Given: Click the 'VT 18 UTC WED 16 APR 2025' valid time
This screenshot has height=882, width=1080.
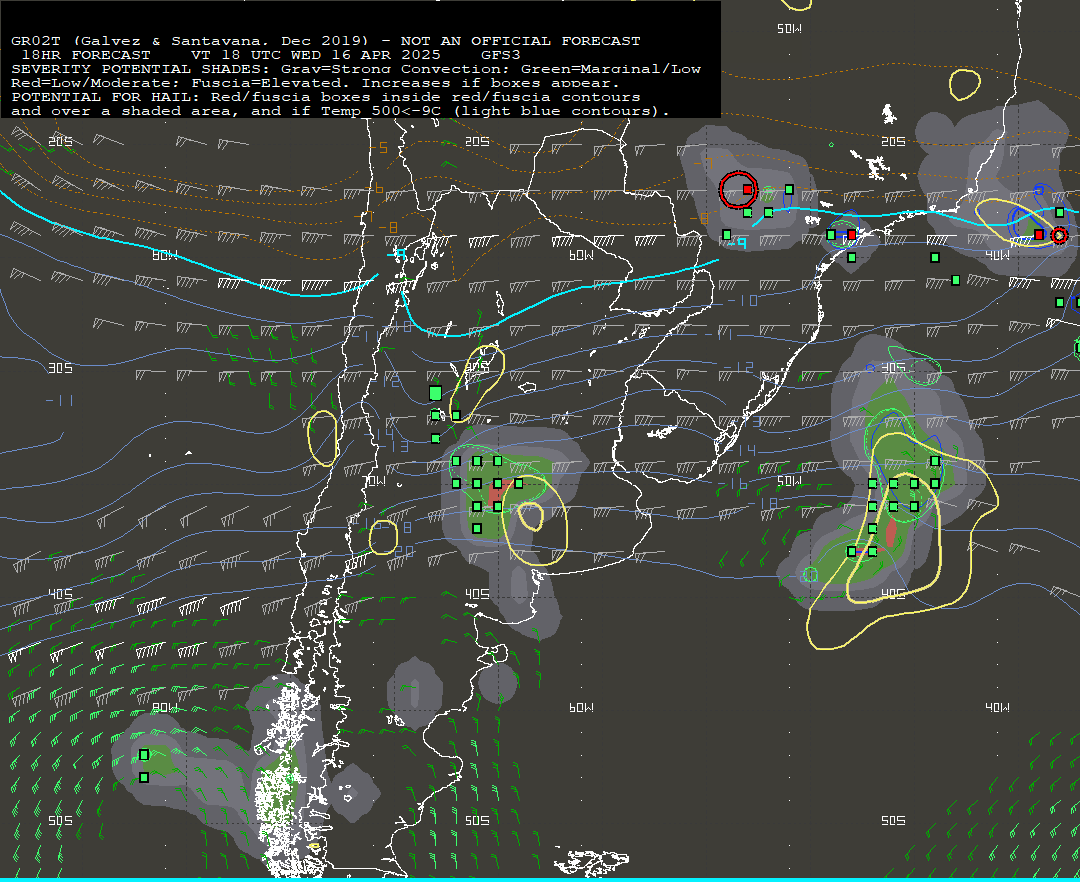Looking at the screenshot, I should point(315,54).
